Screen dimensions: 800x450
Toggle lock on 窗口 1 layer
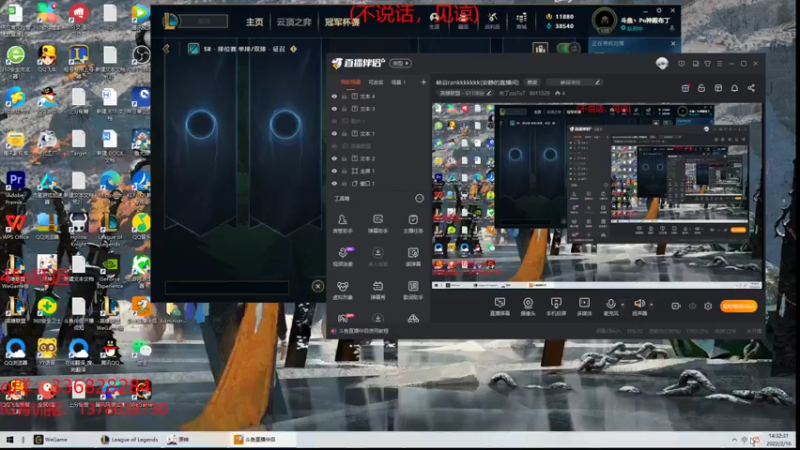tap(344, 183)
